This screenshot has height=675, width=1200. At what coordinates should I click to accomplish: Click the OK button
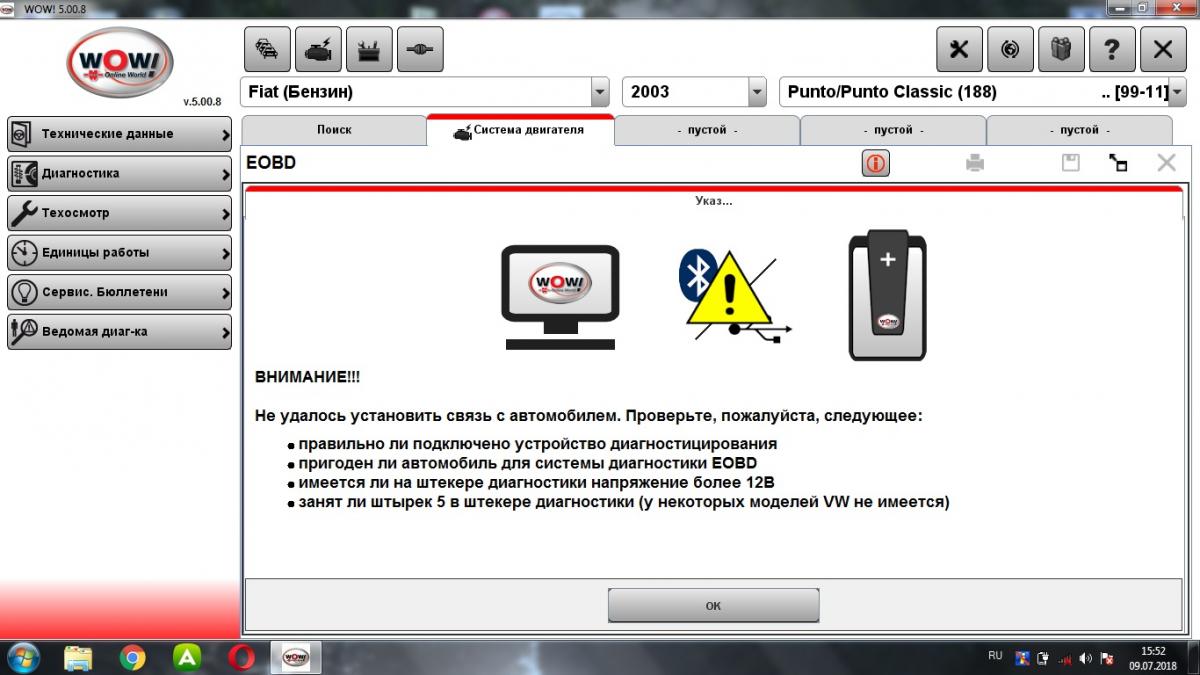[713, 606]
